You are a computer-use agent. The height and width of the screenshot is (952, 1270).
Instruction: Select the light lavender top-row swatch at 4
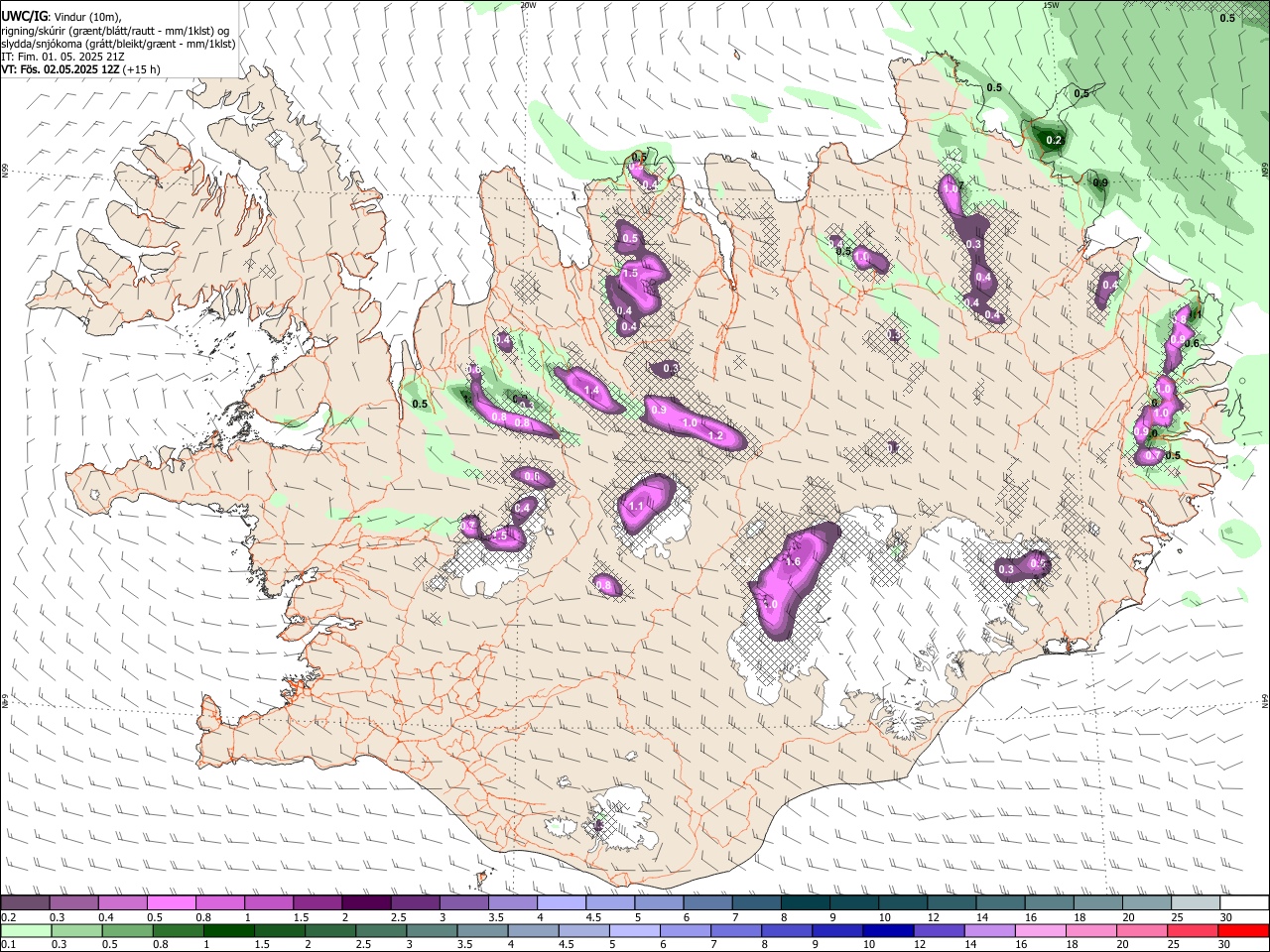(x=561, y=903)
